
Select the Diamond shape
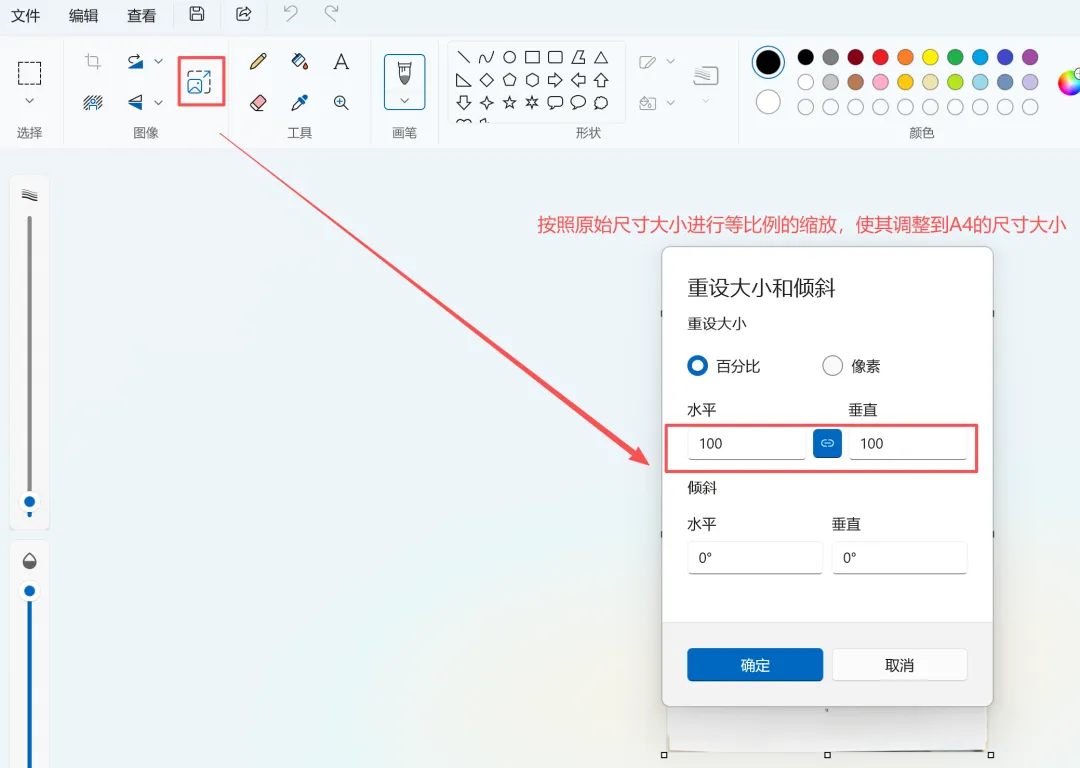pos(486,80)
